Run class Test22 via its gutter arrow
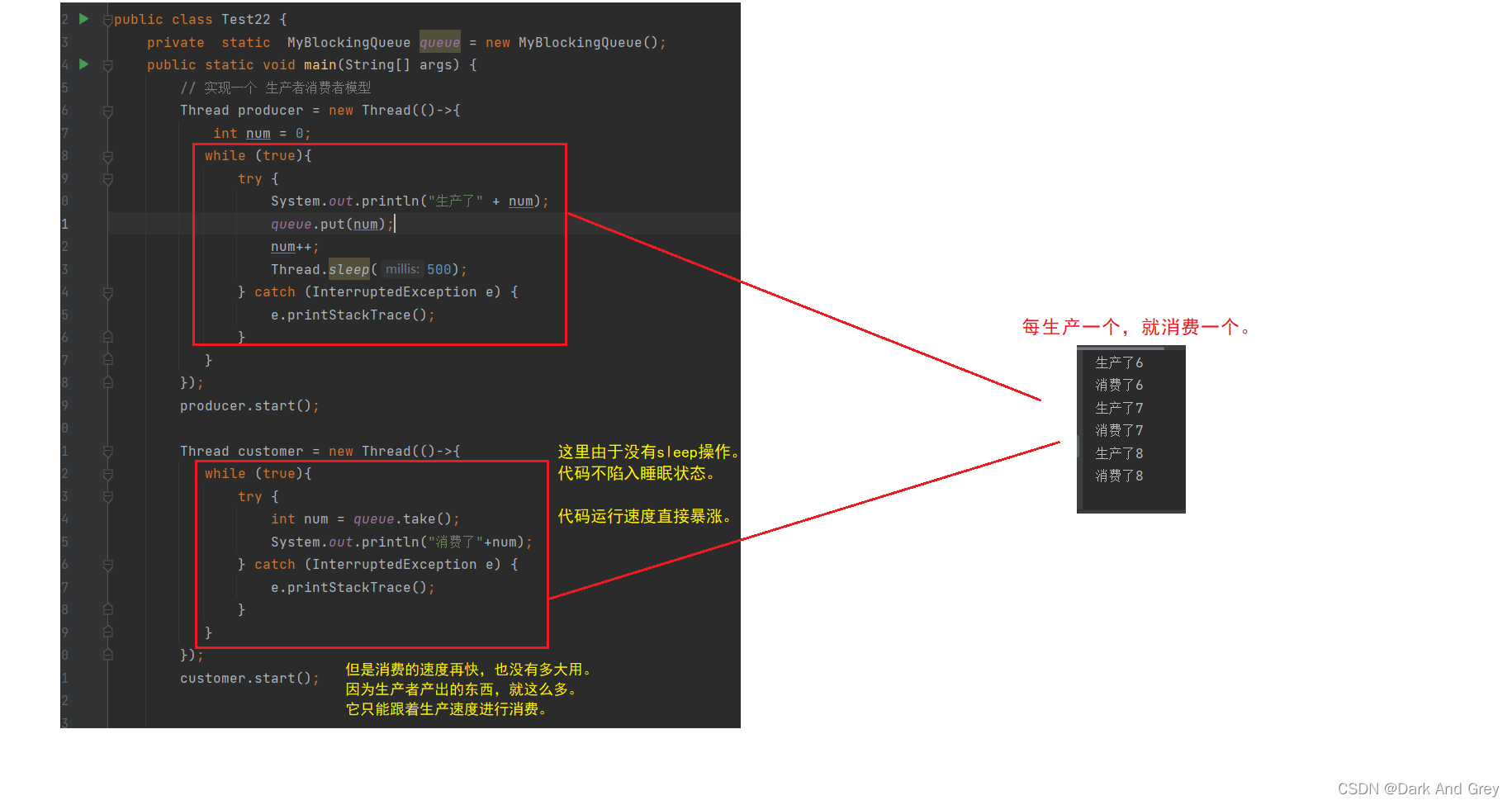The width and height of the screenshot is (1512, 805). tap(83, 18)
